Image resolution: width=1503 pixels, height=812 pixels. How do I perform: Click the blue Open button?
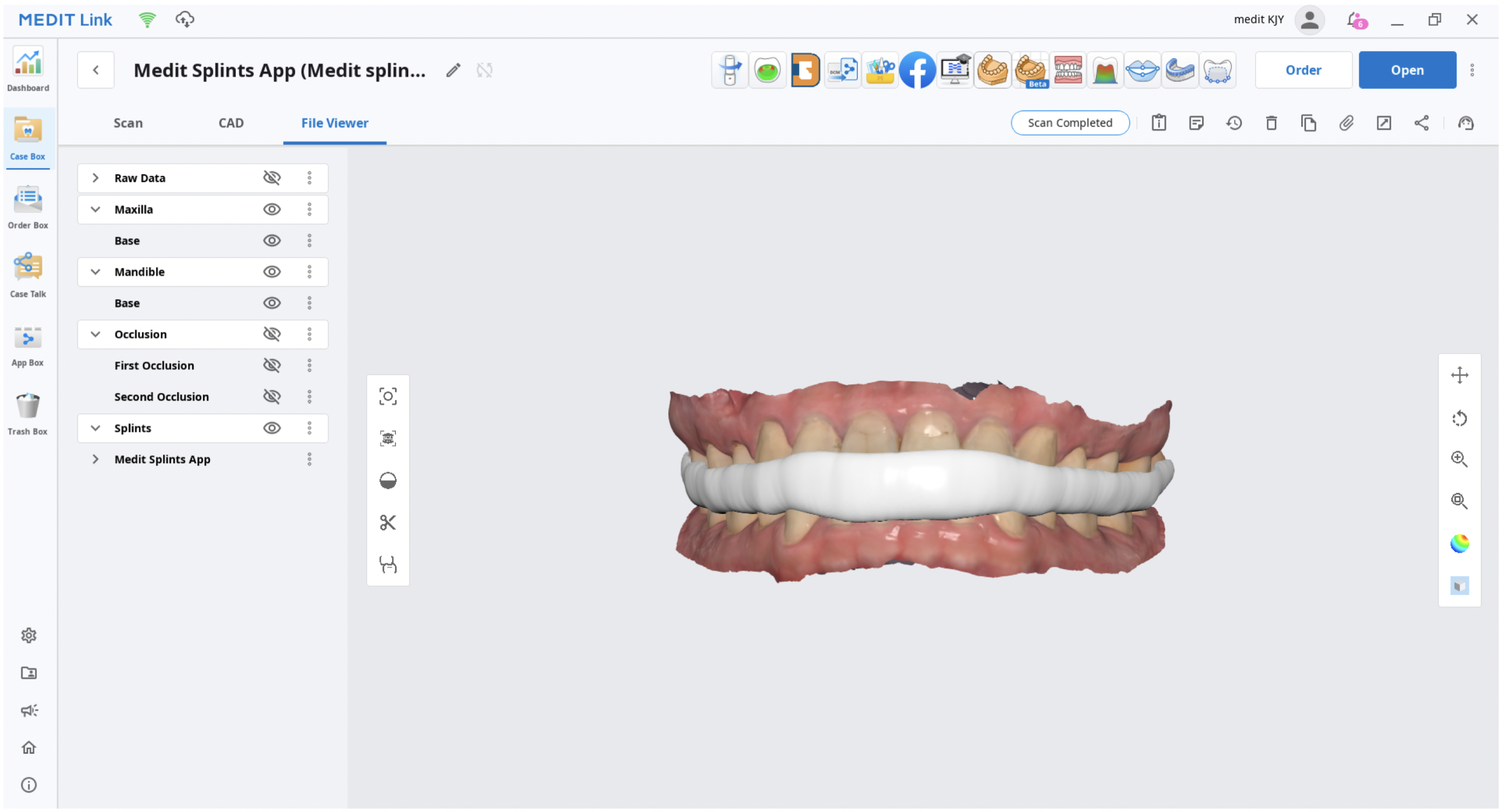(1407, 70)
